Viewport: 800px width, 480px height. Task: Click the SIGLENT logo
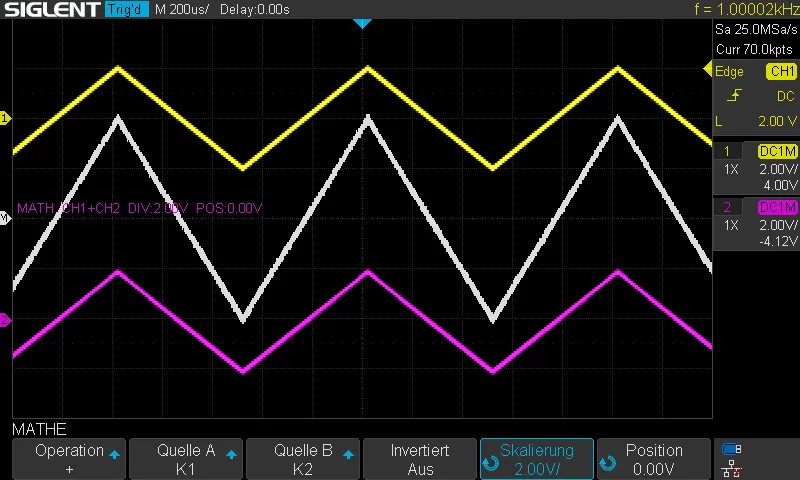[52, 9]
